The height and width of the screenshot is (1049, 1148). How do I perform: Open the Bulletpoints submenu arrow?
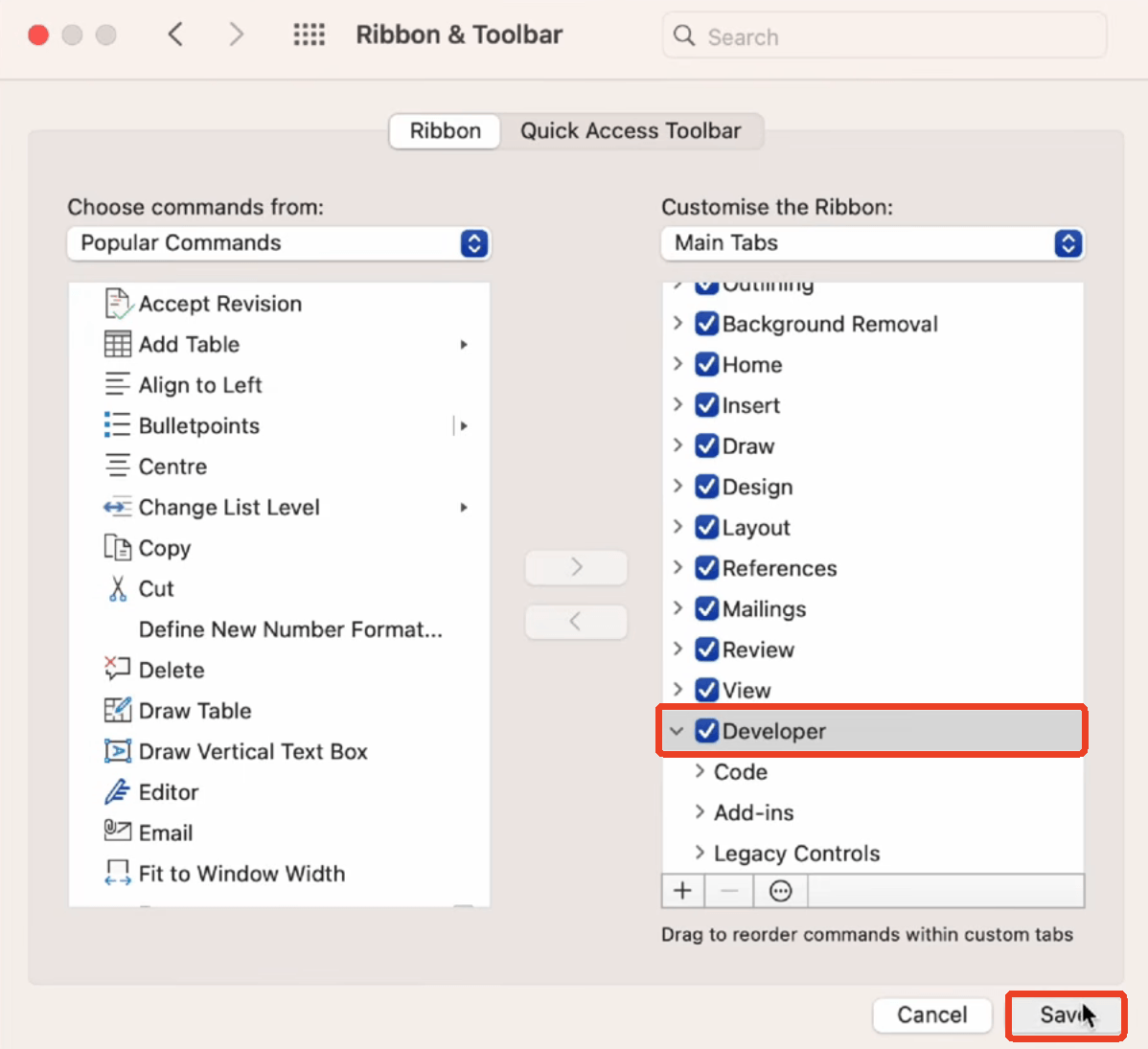pos(464,425)
